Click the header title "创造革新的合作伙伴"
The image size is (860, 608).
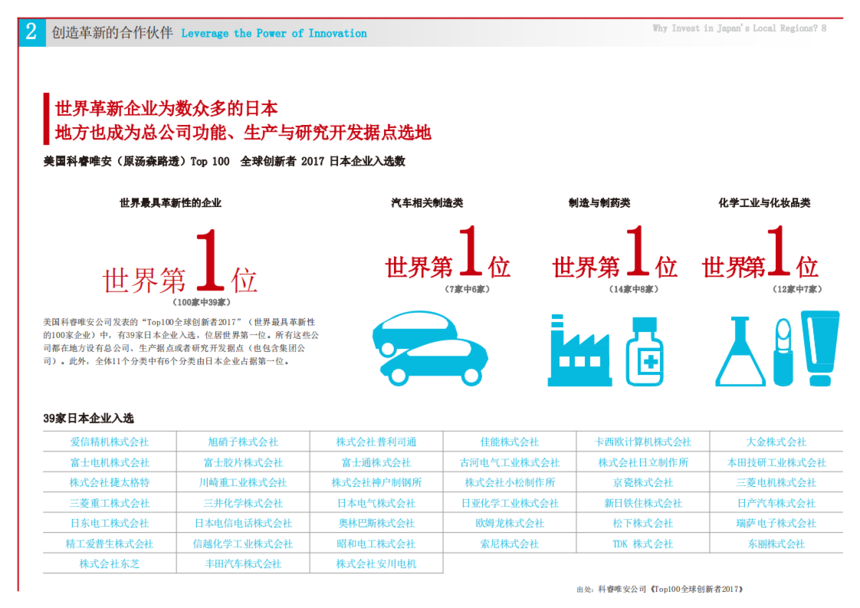point(112,33)
